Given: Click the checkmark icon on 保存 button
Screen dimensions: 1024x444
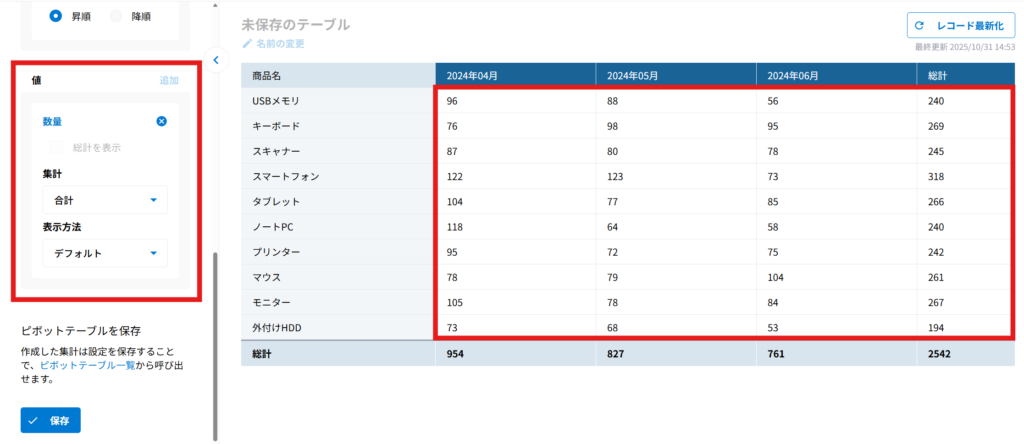Looking at the screenshot, I should pyautogui.click(x=34, y=420).
